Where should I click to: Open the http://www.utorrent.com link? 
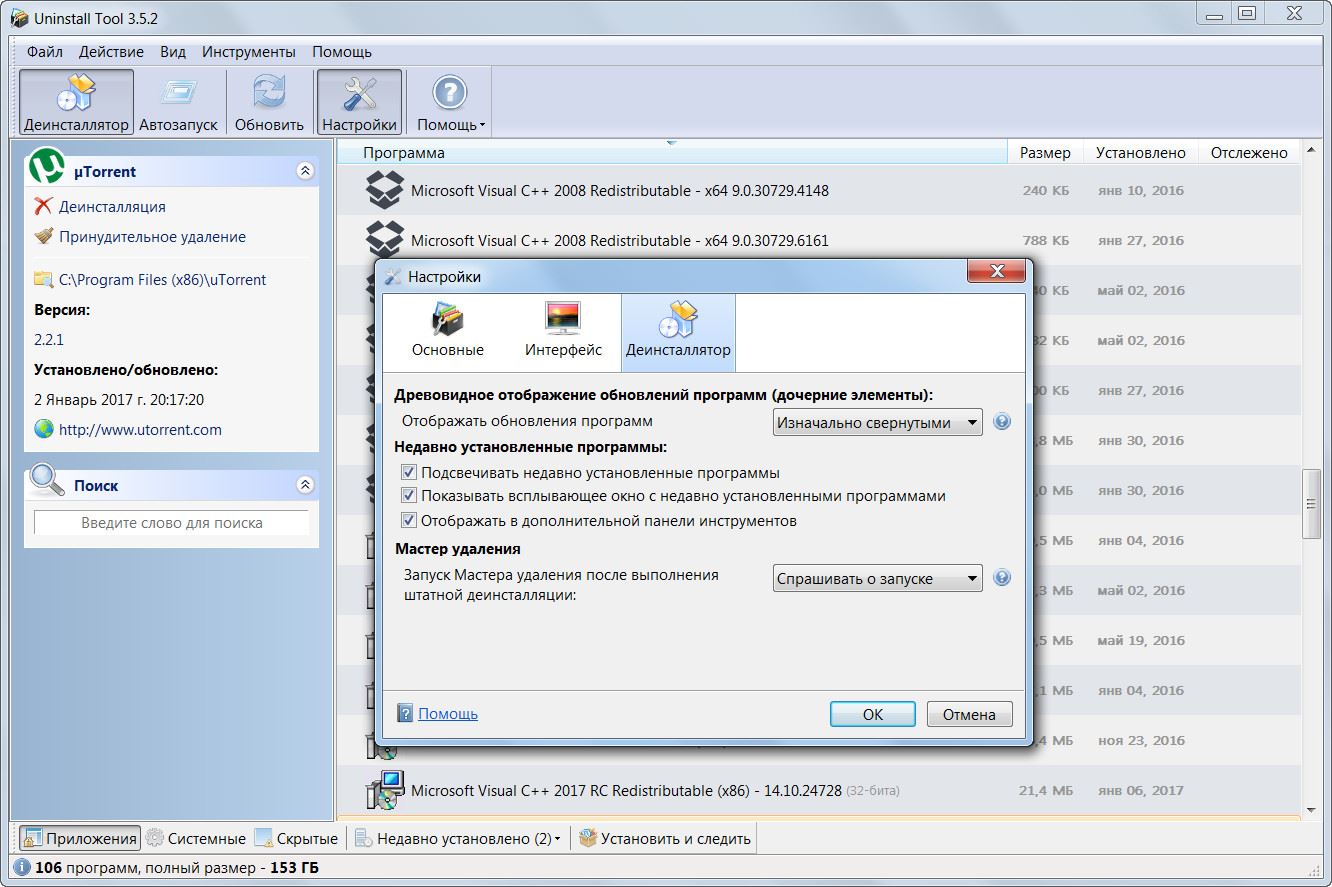point(140,430)
